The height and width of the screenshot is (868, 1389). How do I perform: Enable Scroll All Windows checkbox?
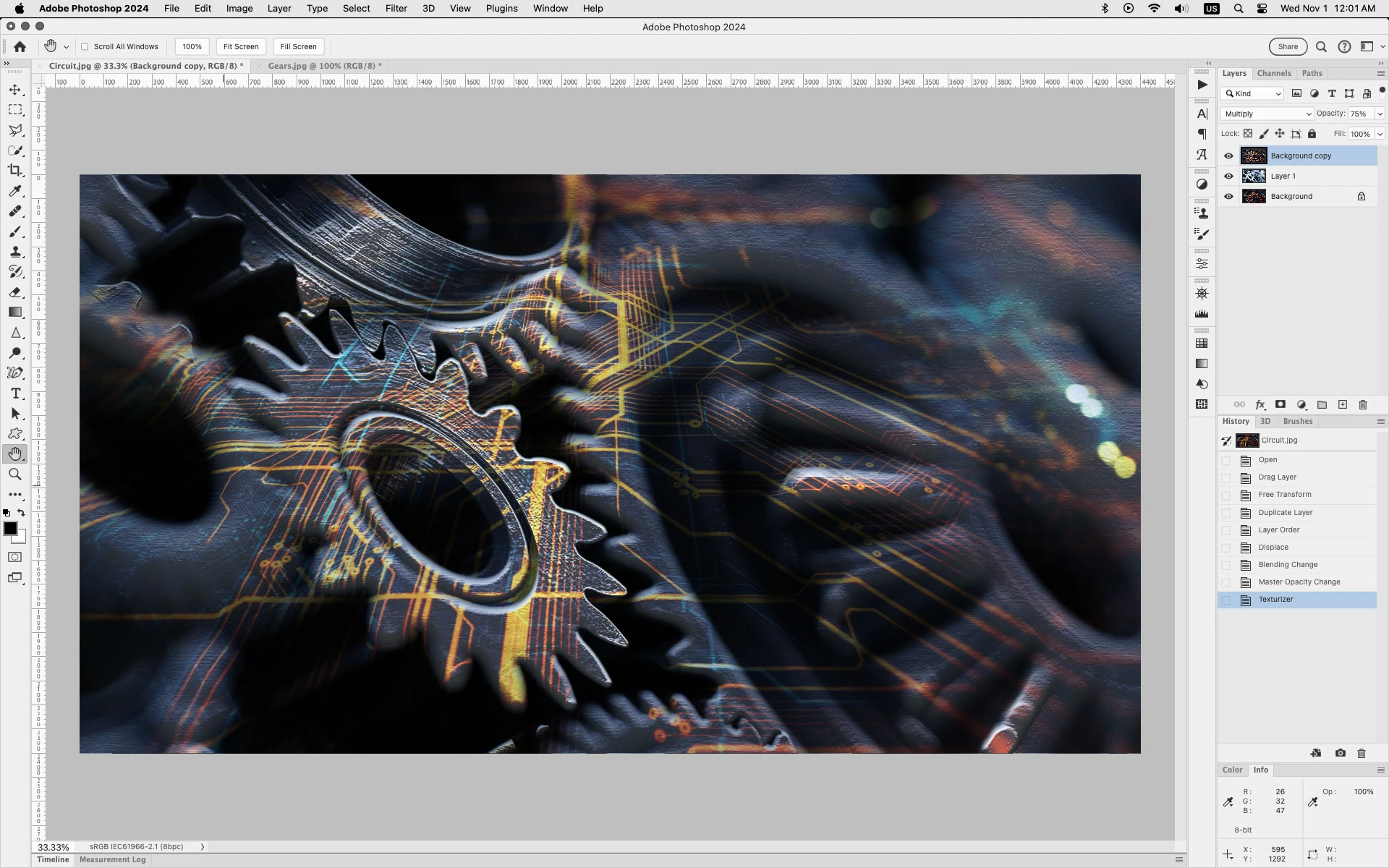(85, 46)
